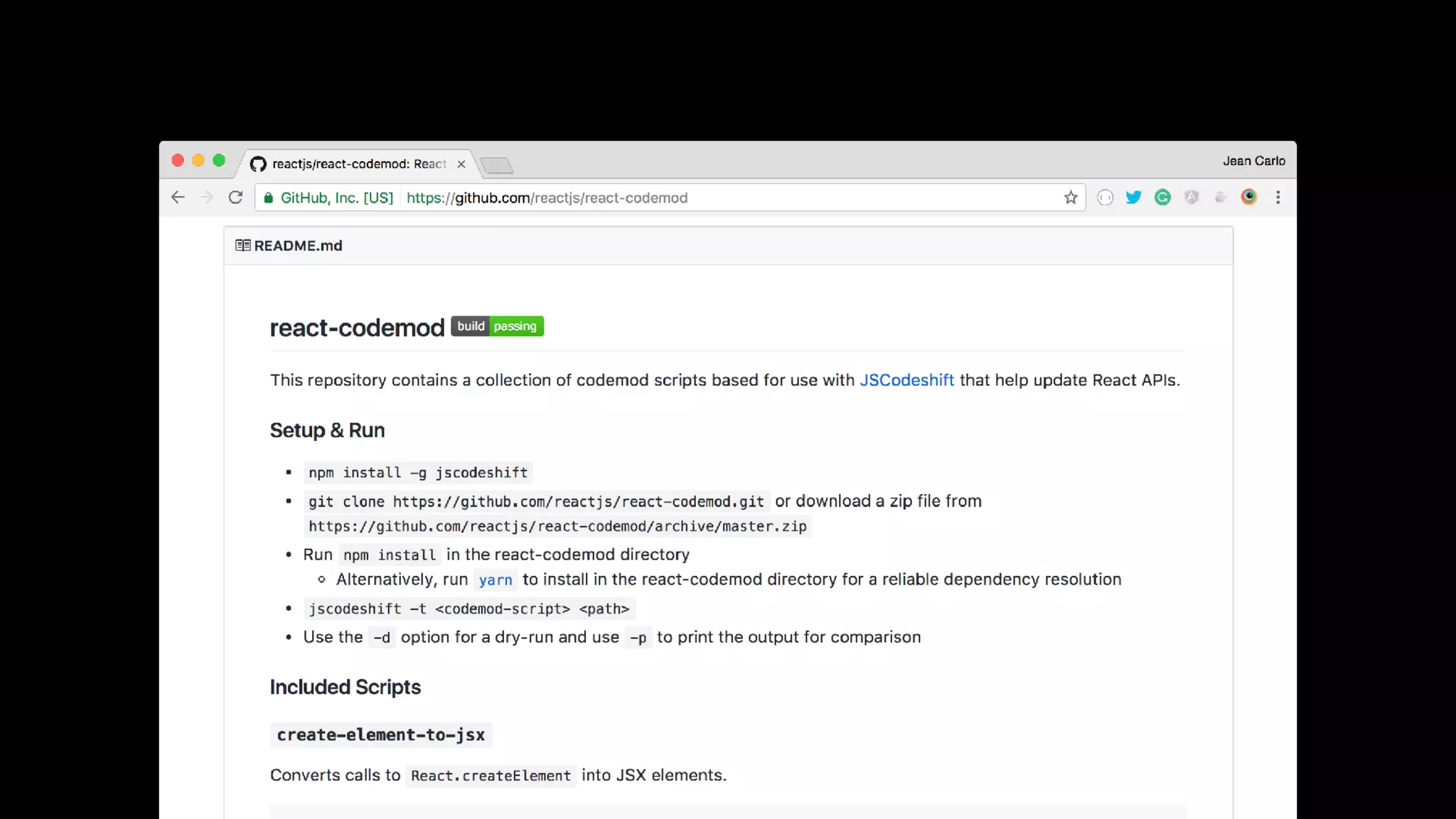Open the Grammarly extension icon
The width and height of the screenshot is (1456, 819).
[x=1162, y=198]
